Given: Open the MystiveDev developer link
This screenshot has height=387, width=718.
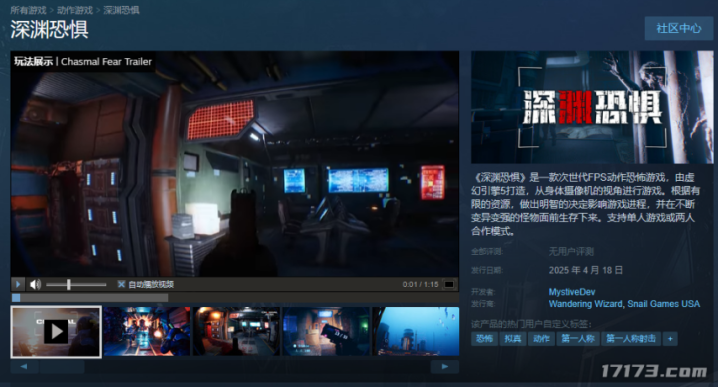Looking at the screenshot, I should point(572,292).
